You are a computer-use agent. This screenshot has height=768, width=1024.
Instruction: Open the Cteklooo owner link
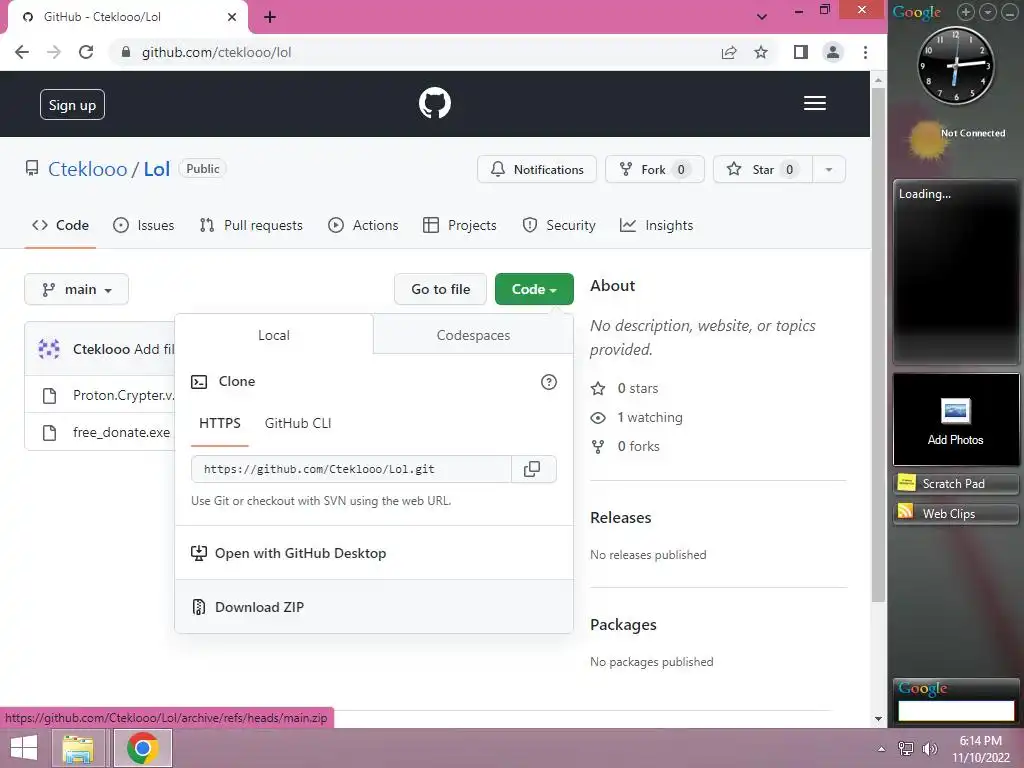point(88,169)
